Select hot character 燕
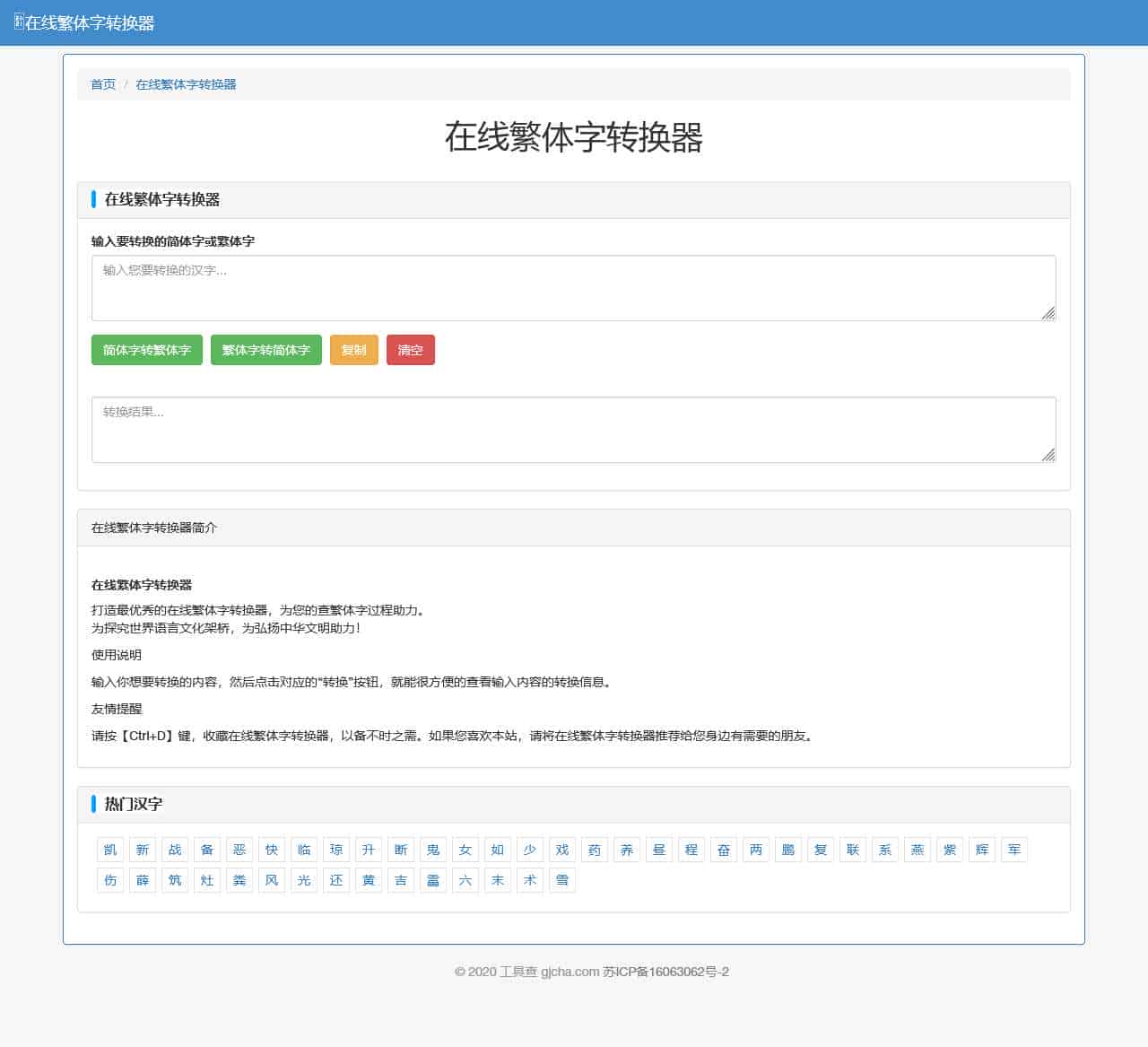The width and height of the screenshot is (1148, 1047). [x=917, y=849]
